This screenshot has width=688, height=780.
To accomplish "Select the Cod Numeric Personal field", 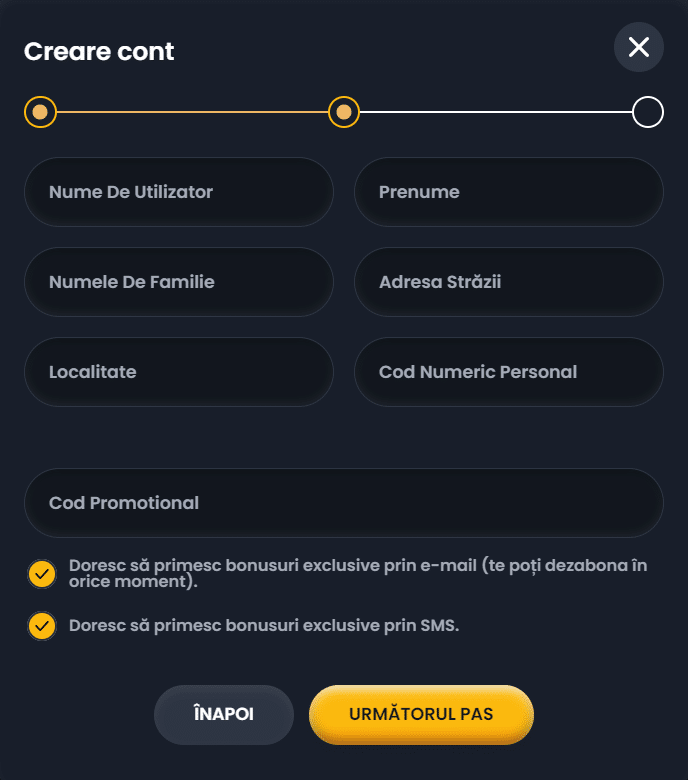I will 508,372.
